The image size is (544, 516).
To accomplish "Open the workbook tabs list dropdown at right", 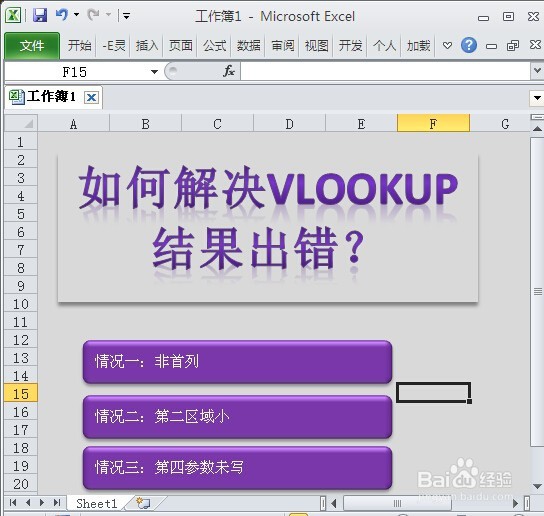I will (x=537, y=98).
